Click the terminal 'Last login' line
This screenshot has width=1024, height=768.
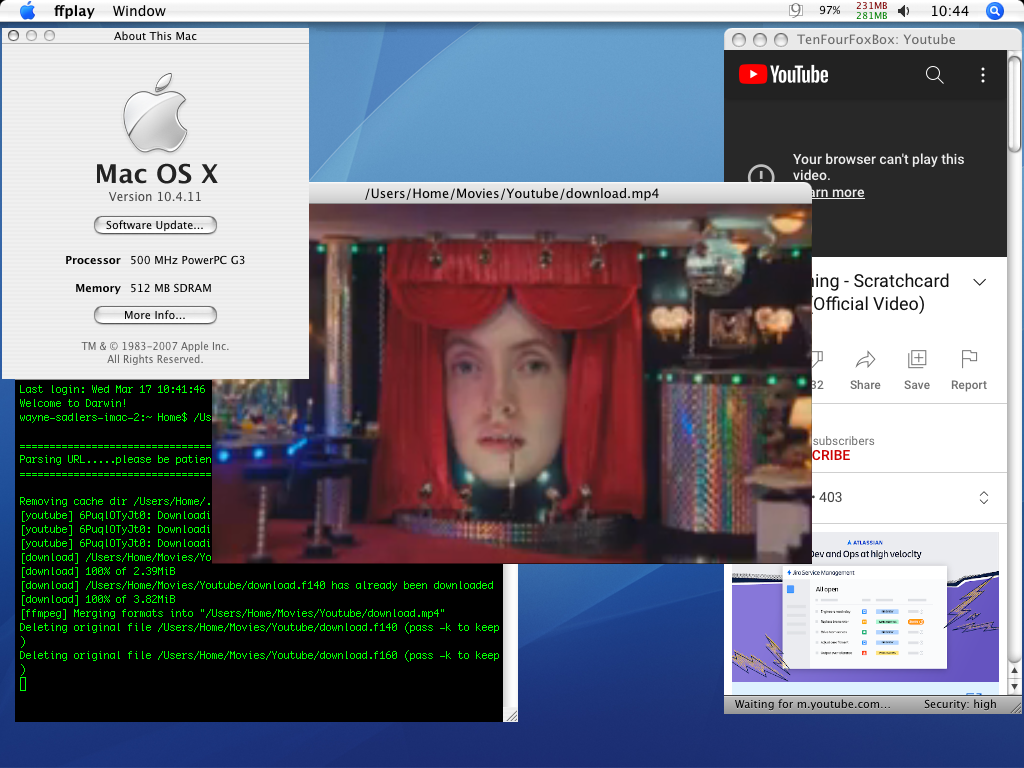(x=112, y=389)
